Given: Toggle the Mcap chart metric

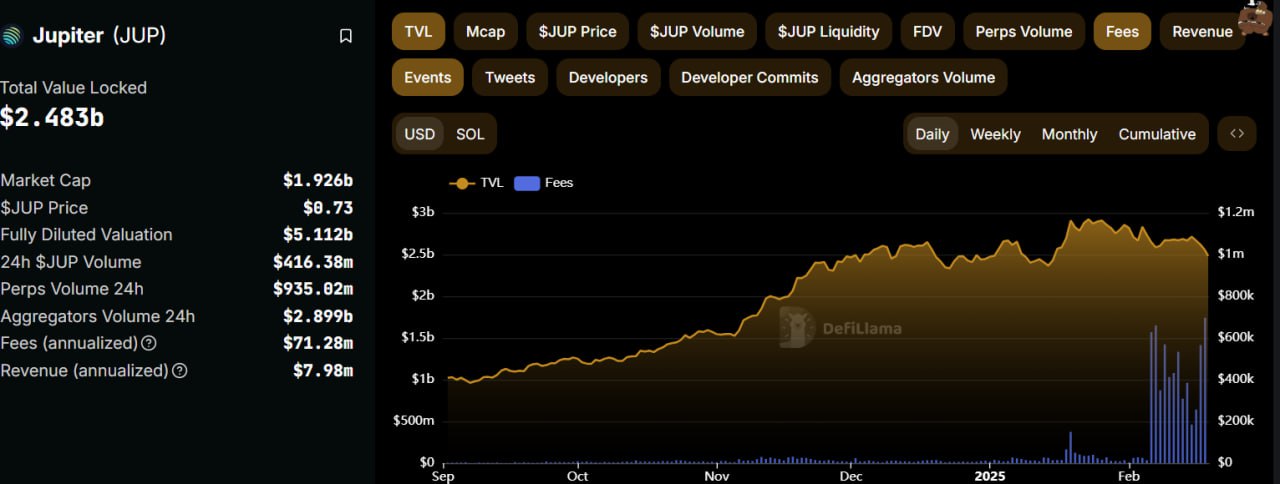Looking at the screenshot, I should [485, 31].
